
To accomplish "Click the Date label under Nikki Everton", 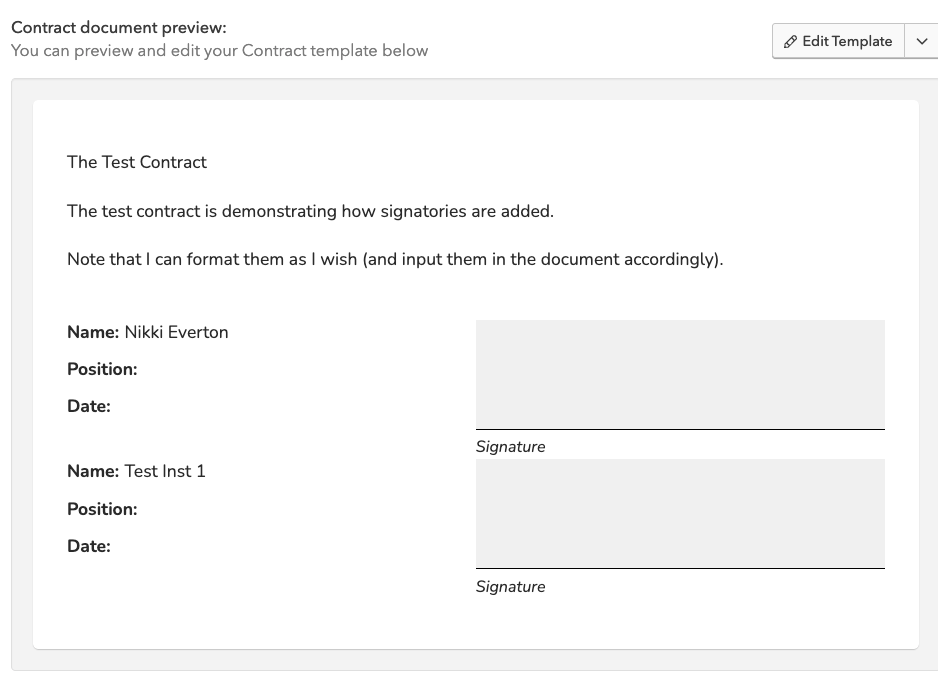I will click(x=89, y=406).
